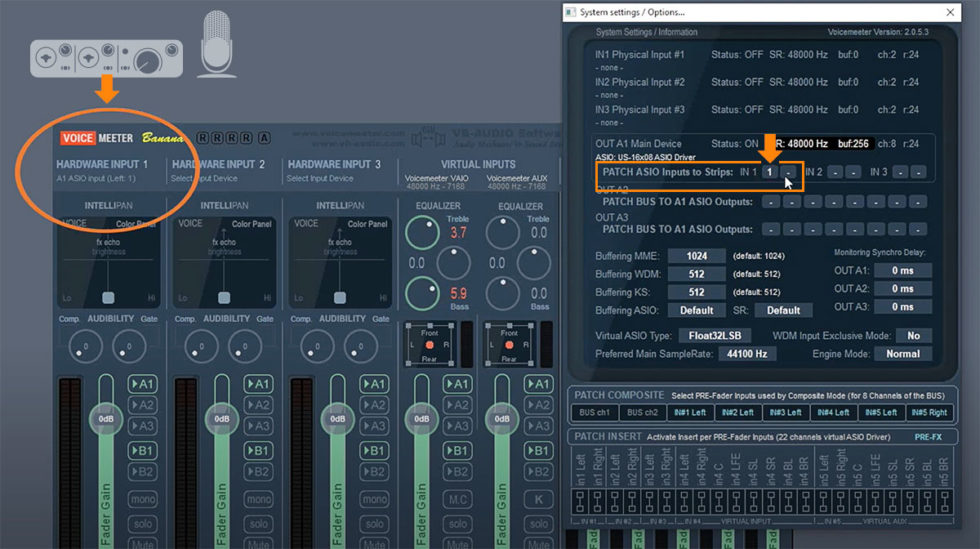Open Buffering ASIO Default selector
The width and height of the screenshot is (980, 549).
point(696,310)
